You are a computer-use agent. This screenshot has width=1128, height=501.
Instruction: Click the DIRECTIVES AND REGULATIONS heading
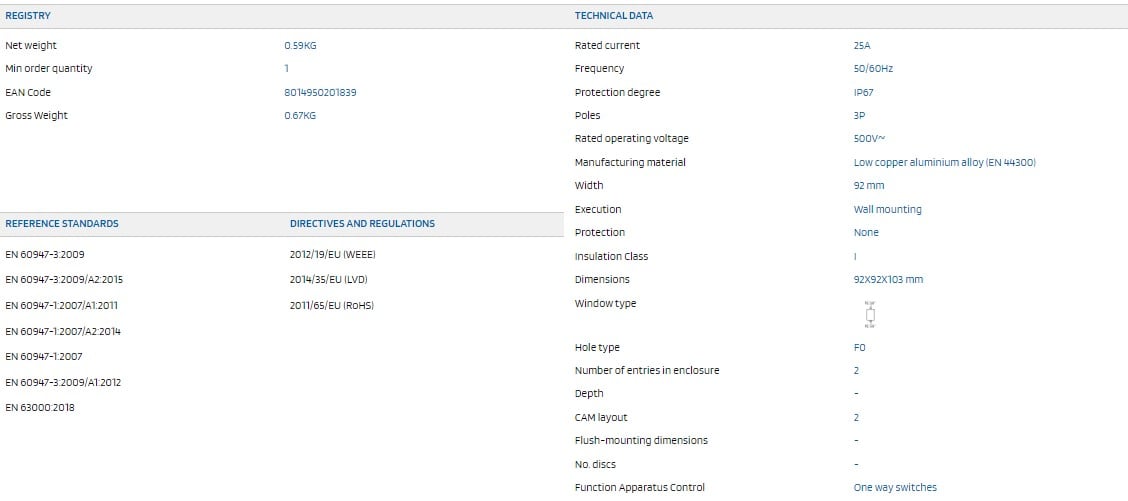point(362,224)
